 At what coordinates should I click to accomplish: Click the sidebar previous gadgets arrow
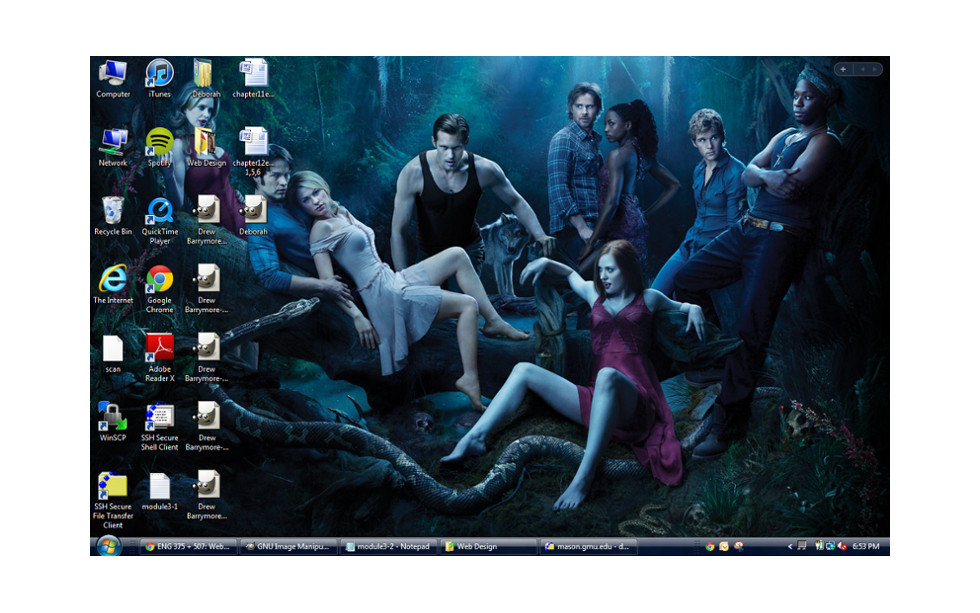(x=862, y=69)
